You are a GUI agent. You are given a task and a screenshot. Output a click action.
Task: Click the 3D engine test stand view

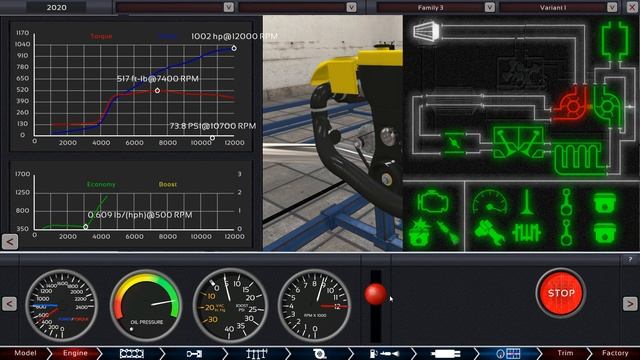tap(333, 133)
